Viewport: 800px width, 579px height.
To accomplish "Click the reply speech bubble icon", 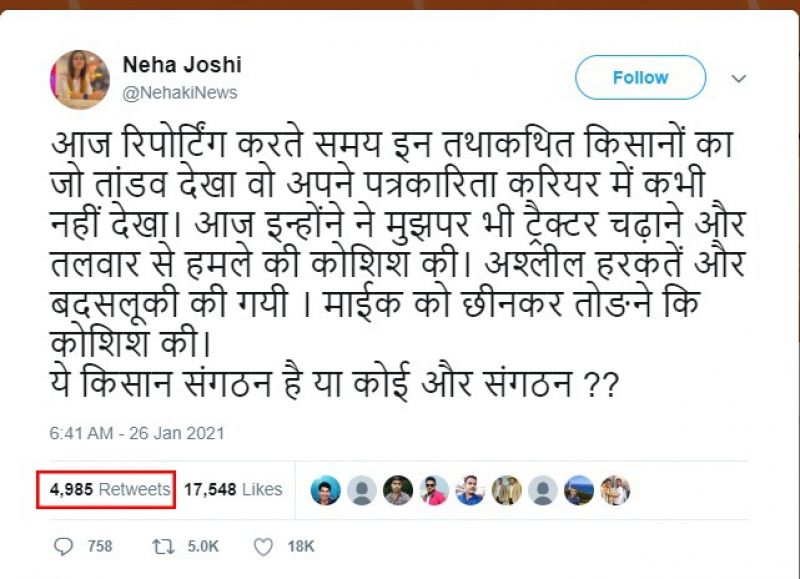I will pos(65,546).
